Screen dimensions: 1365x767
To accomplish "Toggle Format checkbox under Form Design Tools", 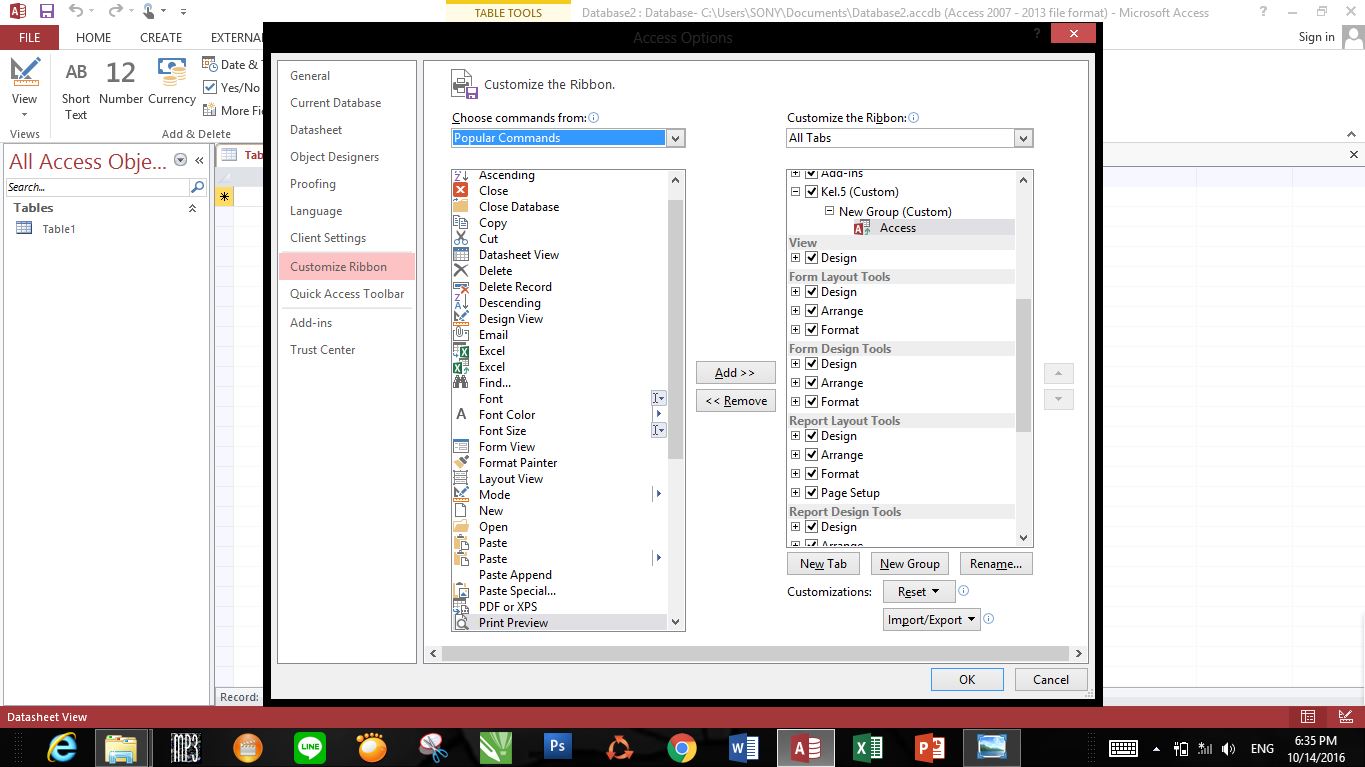I will click(x=812, y=402).
